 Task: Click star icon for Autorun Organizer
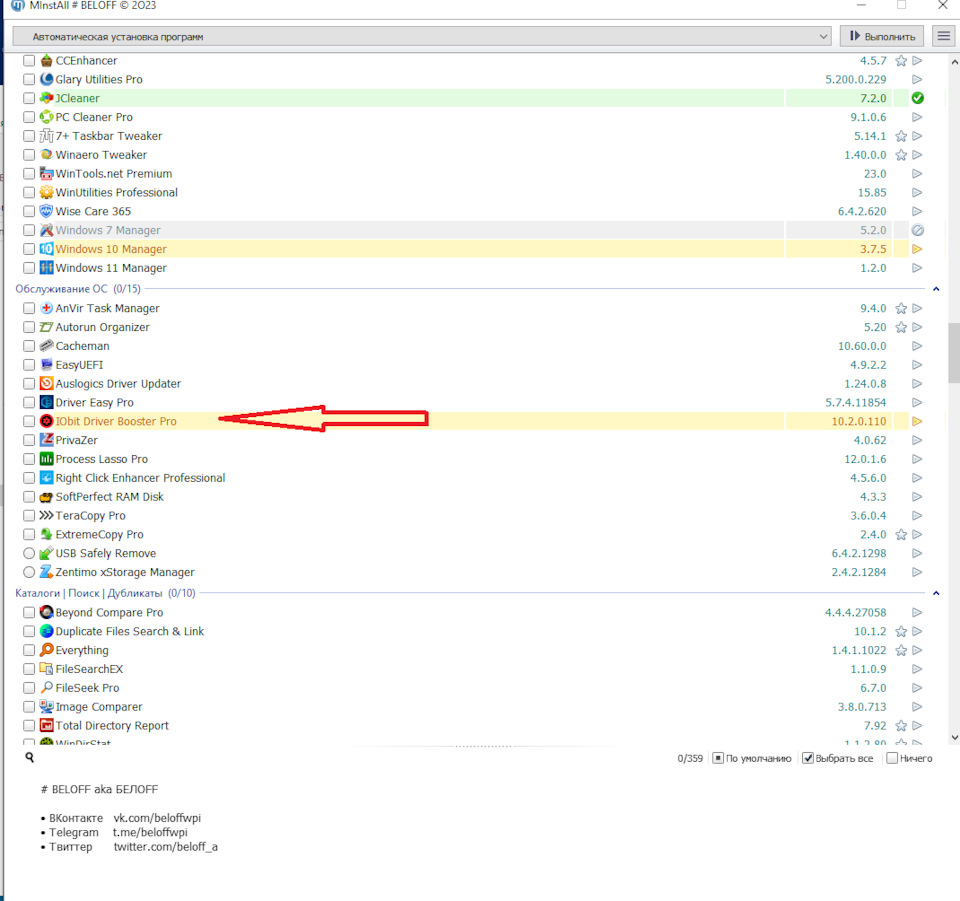coord(901,327)
